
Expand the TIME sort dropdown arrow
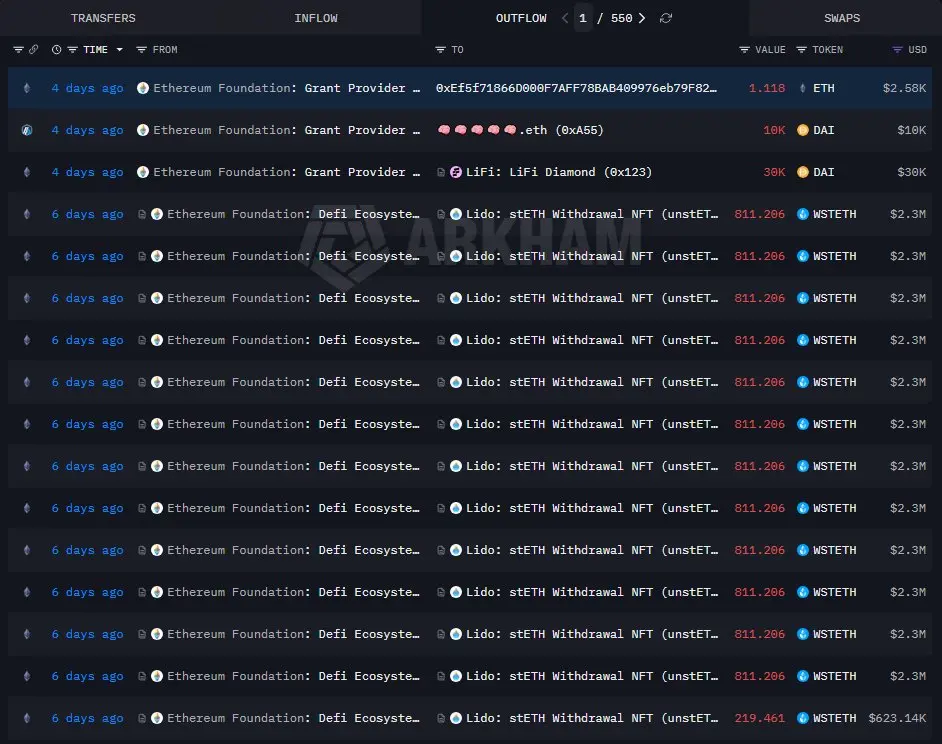120,50
